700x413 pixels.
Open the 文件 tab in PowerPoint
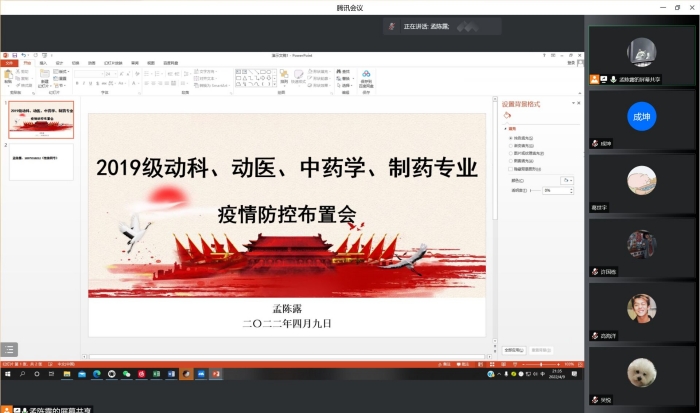pos(10,62)
